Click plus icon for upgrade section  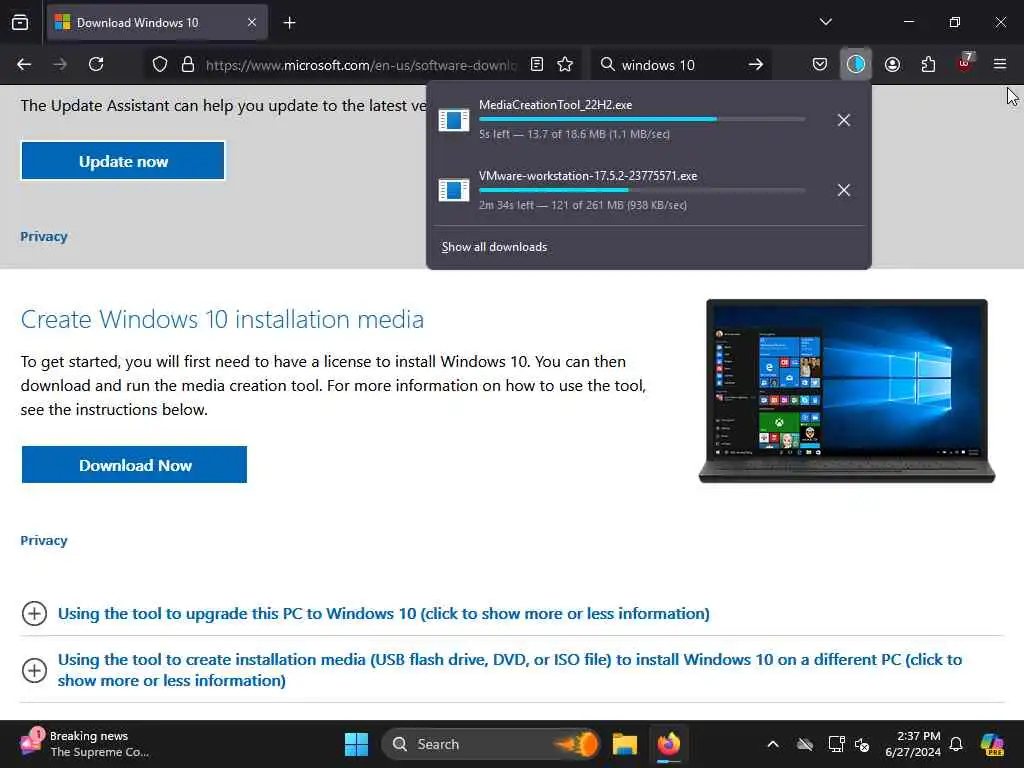coord(35,614)
